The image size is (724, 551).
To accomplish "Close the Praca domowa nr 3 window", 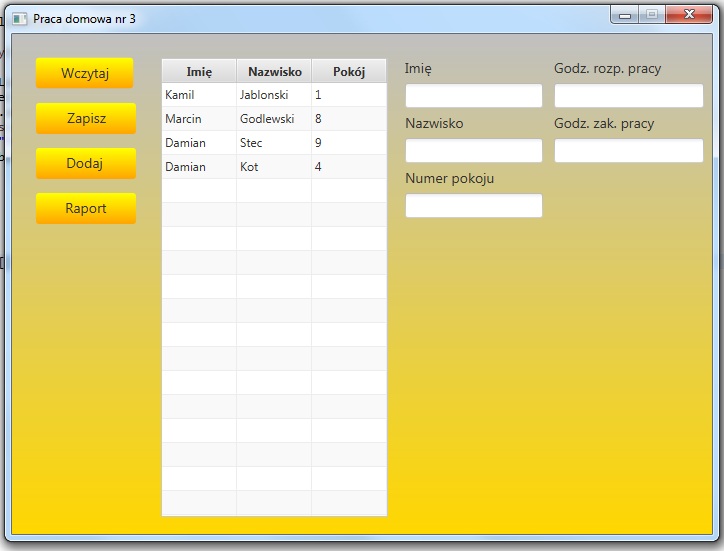I will coord(688,15).
